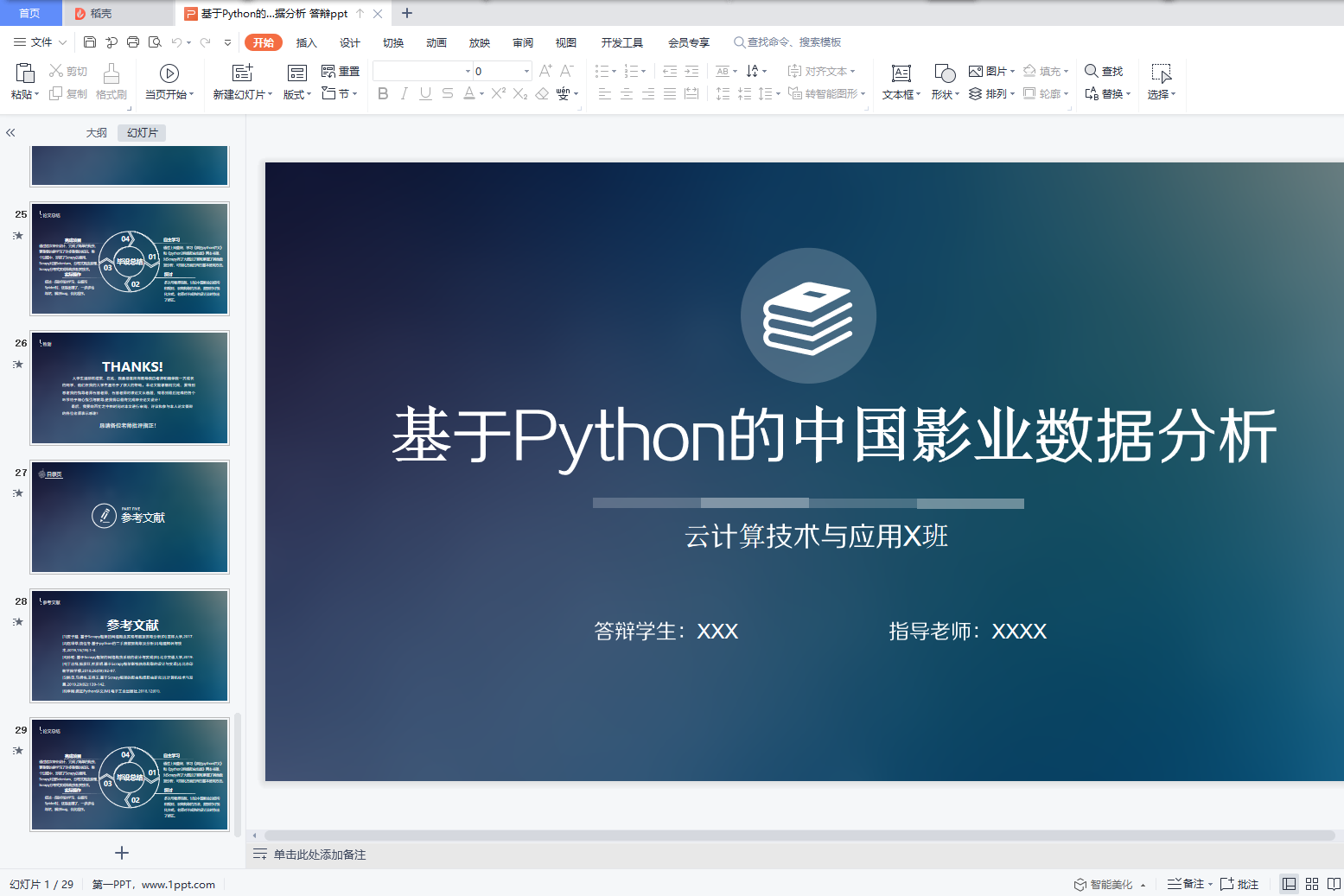Switch to reading view book icon

coord(1334,884)
